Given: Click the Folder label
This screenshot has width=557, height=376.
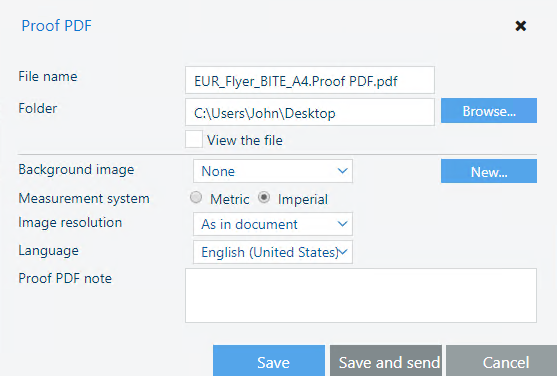Looking at the screenshot, I should coord(38,108).
